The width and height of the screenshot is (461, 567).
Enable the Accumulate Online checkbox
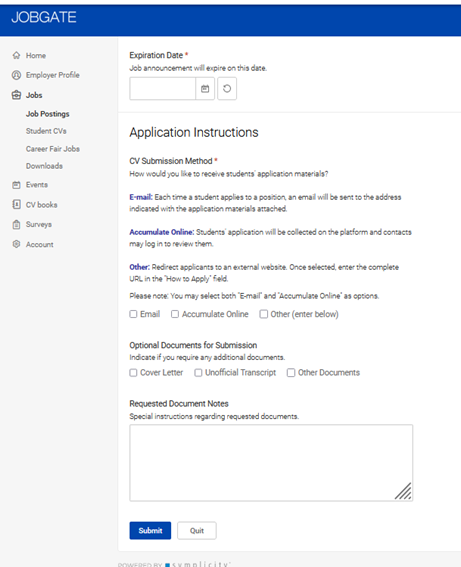[175, 314]
